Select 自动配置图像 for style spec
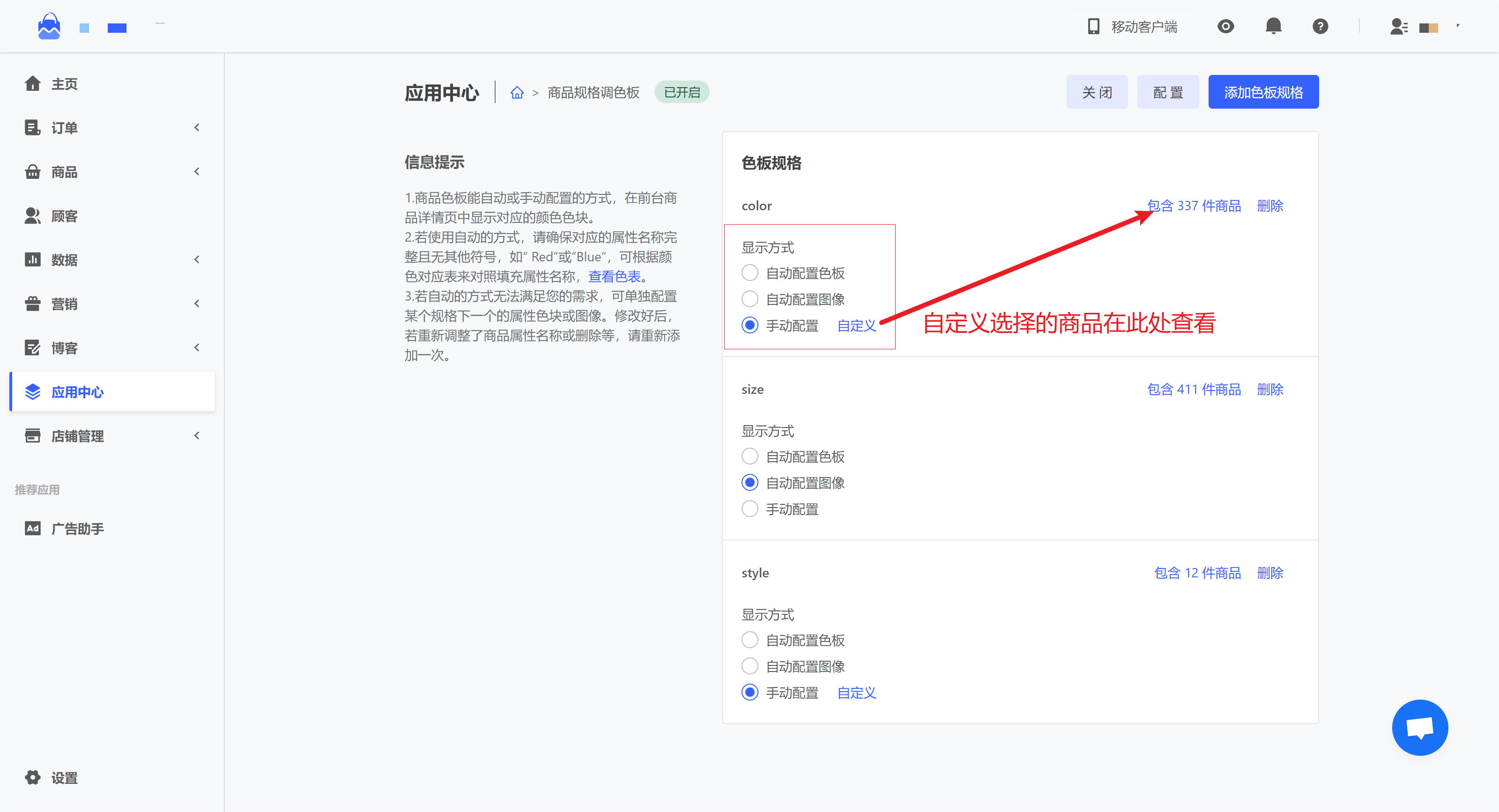 pyautogui.click(x=750, y=666)
